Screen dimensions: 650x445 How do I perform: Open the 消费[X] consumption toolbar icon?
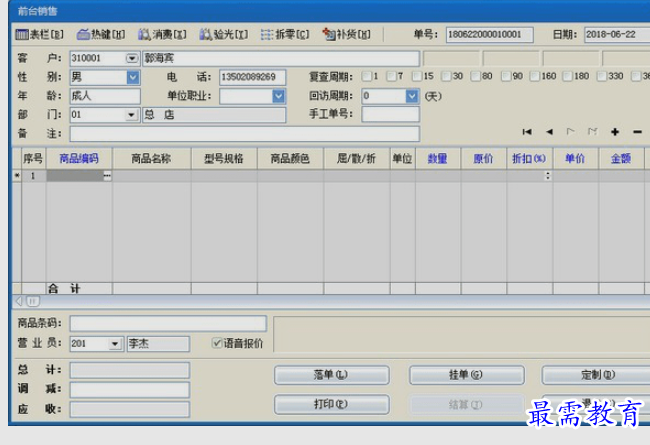[x=162, y=34]
